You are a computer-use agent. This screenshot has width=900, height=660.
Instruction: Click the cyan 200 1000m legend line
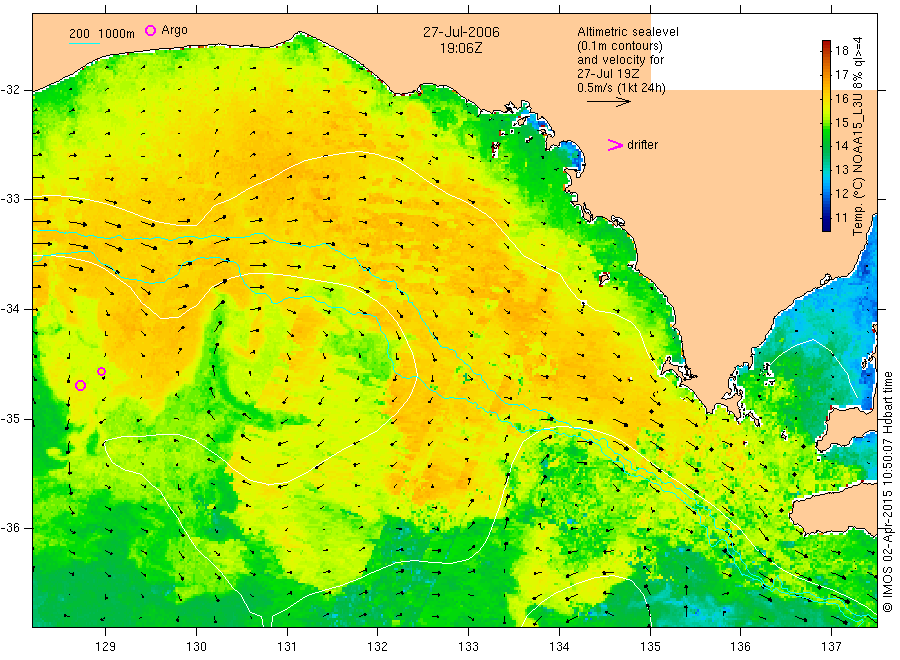click(x=84, y=43)
